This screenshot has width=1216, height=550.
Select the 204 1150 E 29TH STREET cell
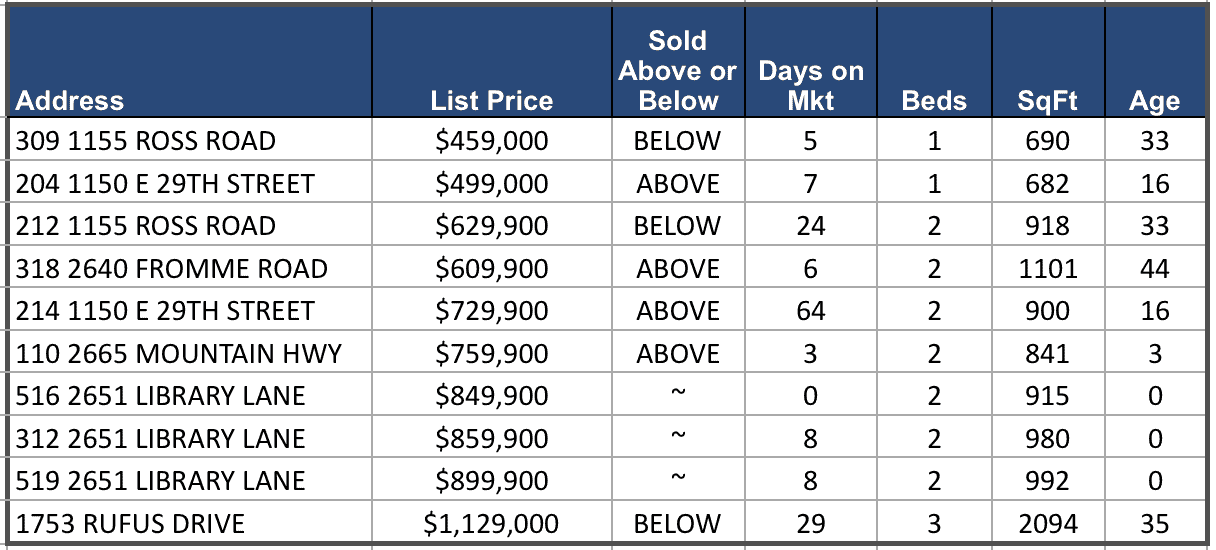click(x=165, y=184)
